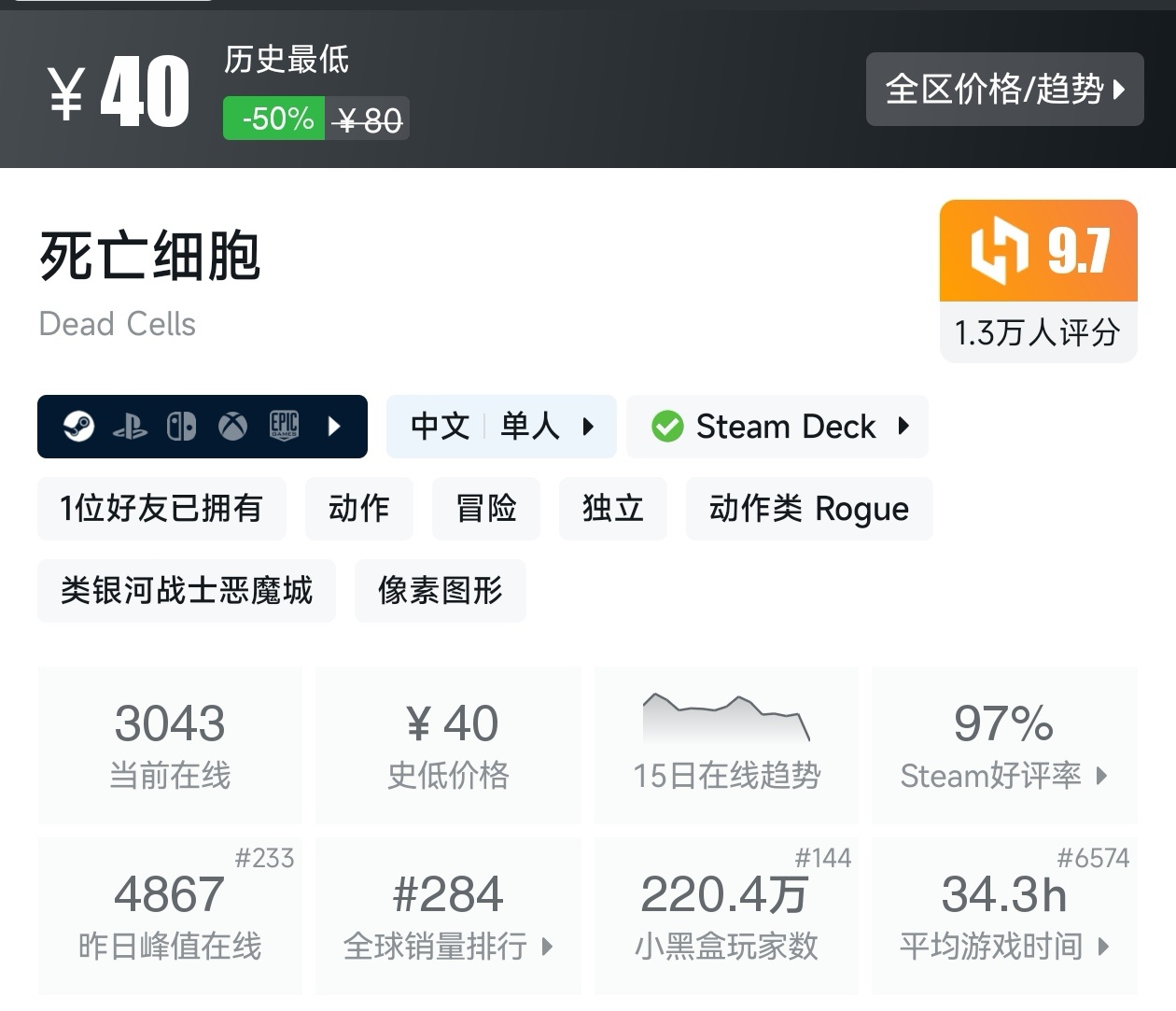Viewport: 1176px width, 1011px height.
Task: Select the 动作 tag
Action: pyautogui.click(x=359, y=509)
